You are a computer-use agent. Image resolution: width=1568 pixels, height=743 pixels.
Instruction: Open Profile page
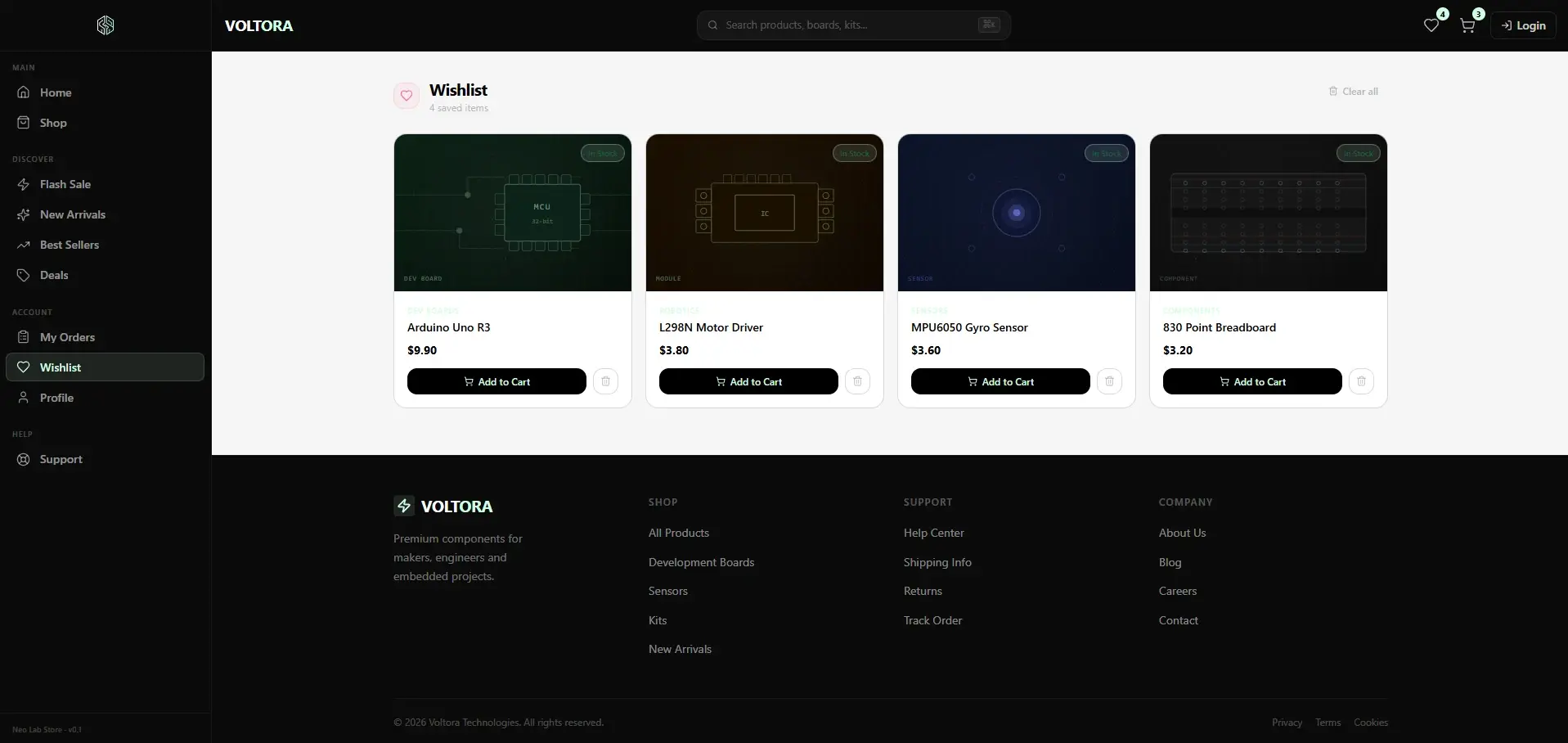[x=106, y=398]
